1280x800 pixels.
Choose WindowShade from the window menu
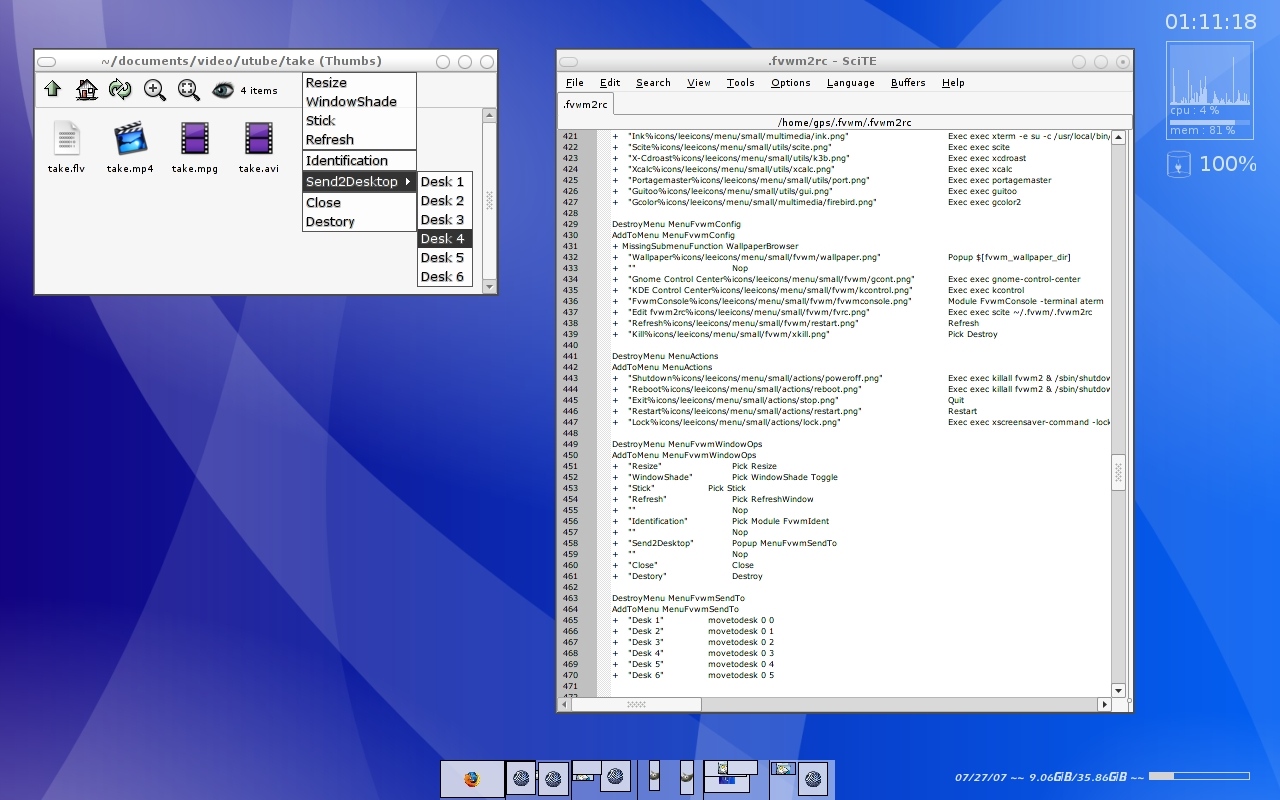coord(359,102)
